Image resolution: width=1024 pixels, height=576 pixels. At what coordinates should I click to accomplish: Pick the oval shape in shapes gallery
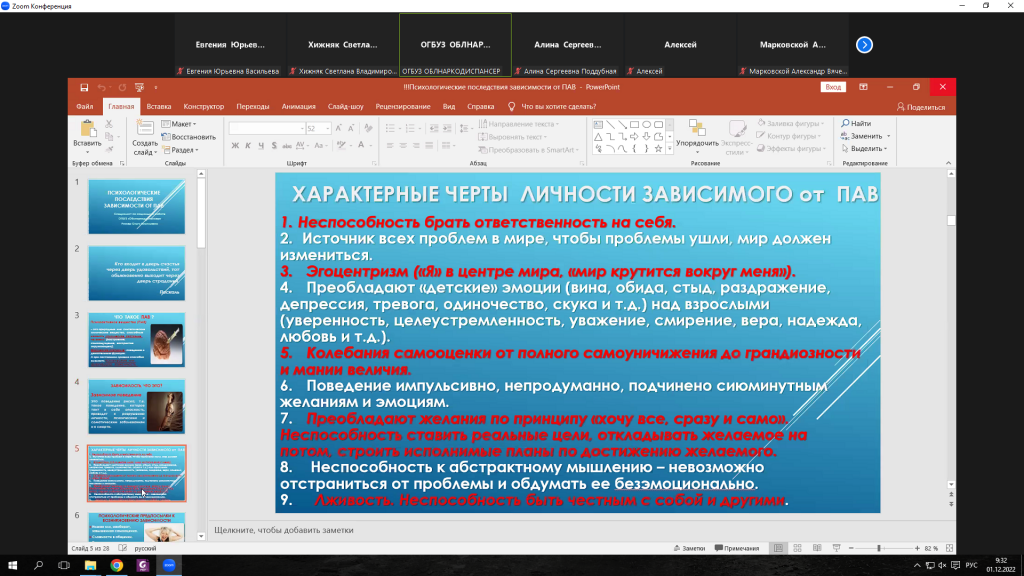pyautogui.click(x=647, y=124)
